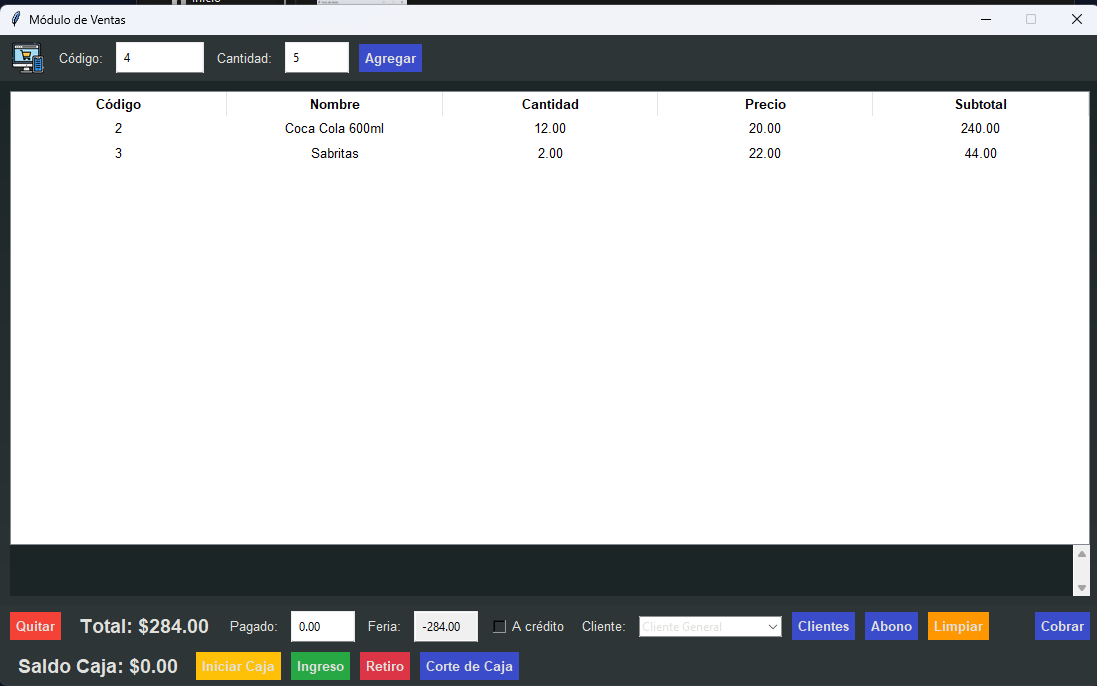Click the Abono button
Viewport: 1097px width, 686px height.
pyautogui.click(x=891, y=626)
